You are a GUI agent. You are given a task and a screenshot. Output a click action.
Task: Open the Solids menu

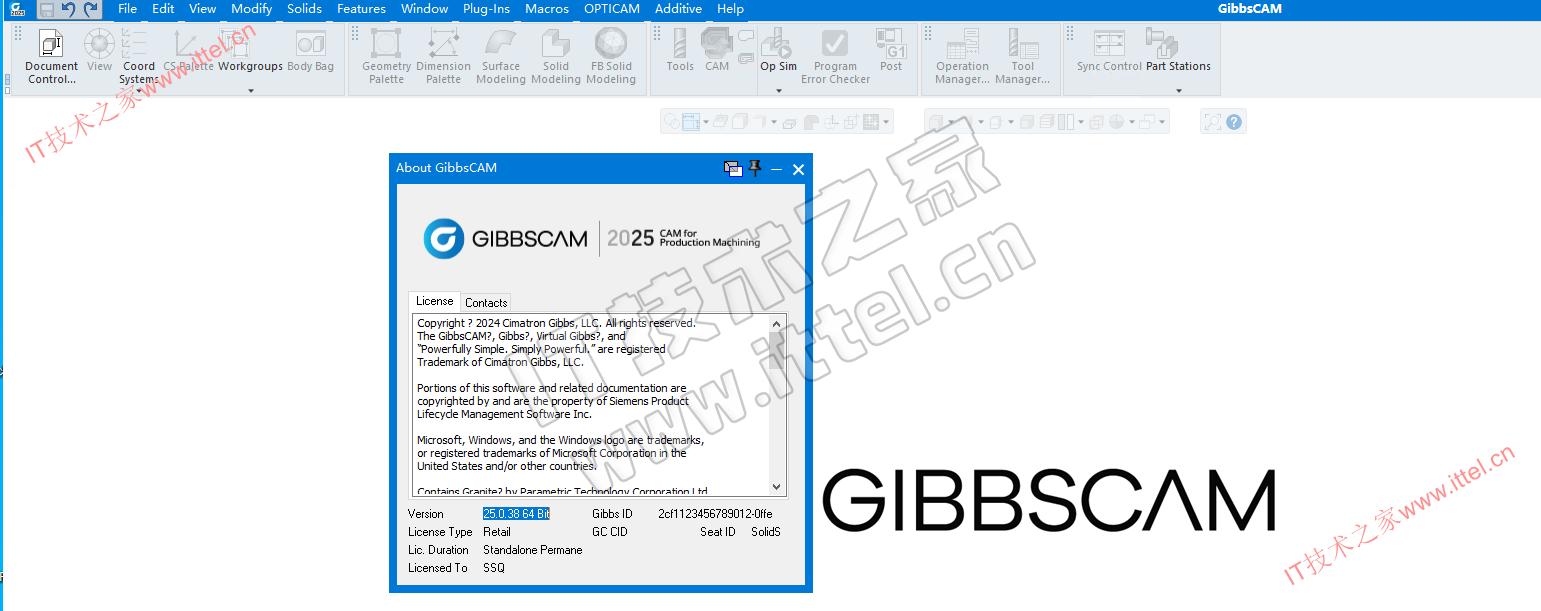(304, 9)
